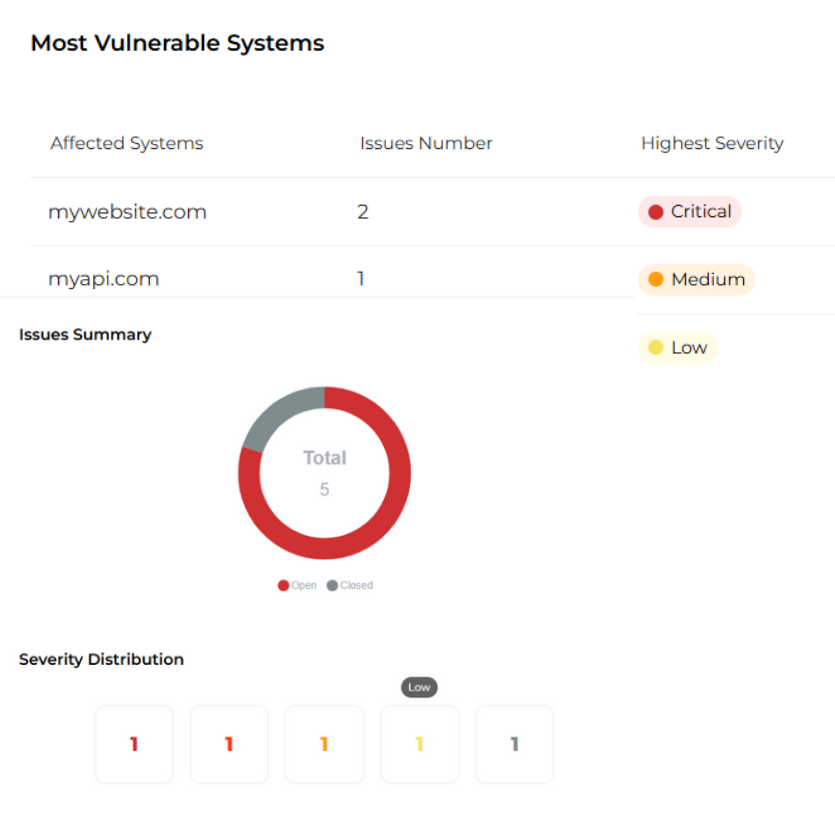Select the second red severity distribution card

tap(229, 744)
